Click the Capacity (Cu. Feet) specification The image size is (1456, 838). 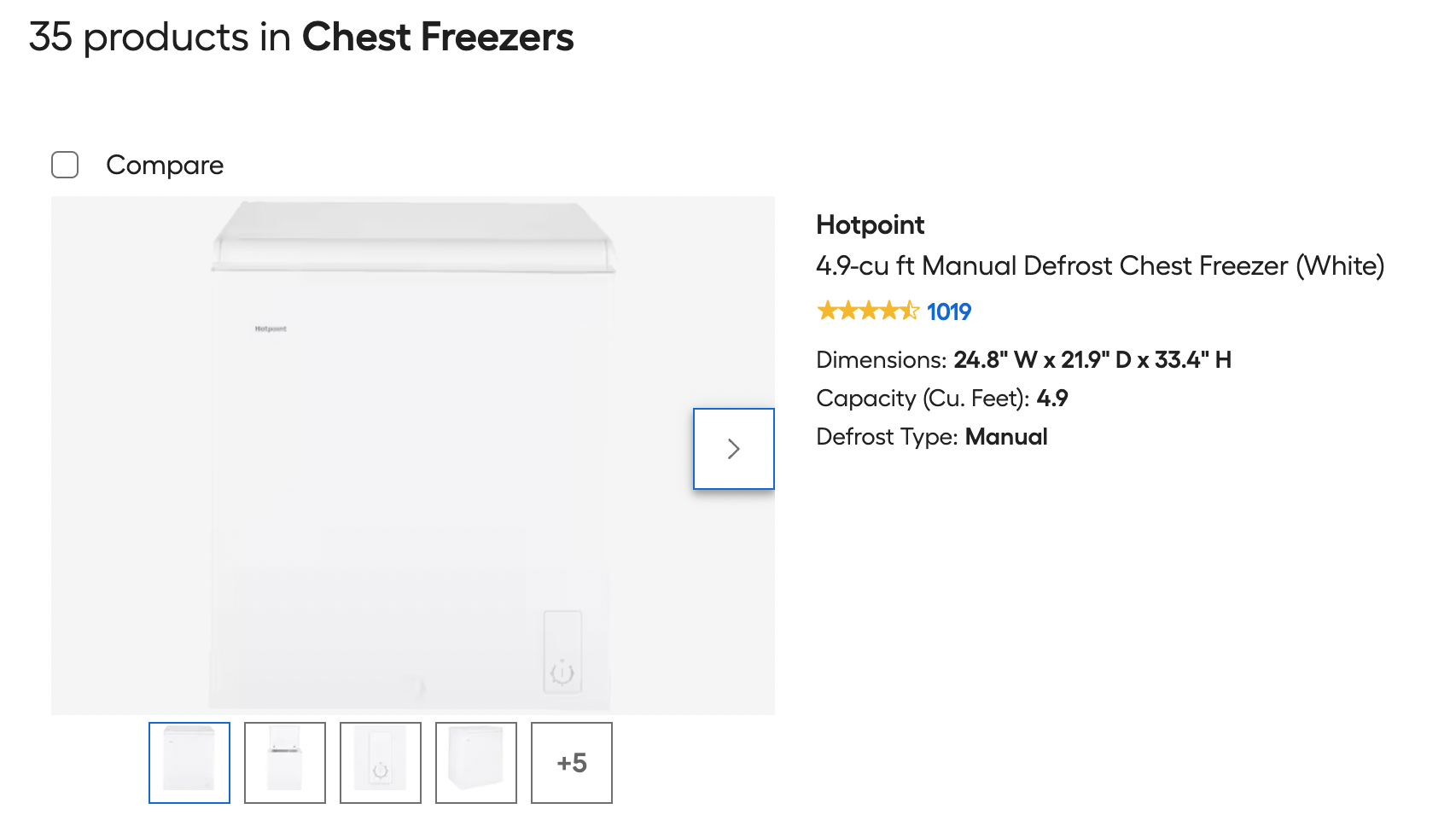[941, 399]
